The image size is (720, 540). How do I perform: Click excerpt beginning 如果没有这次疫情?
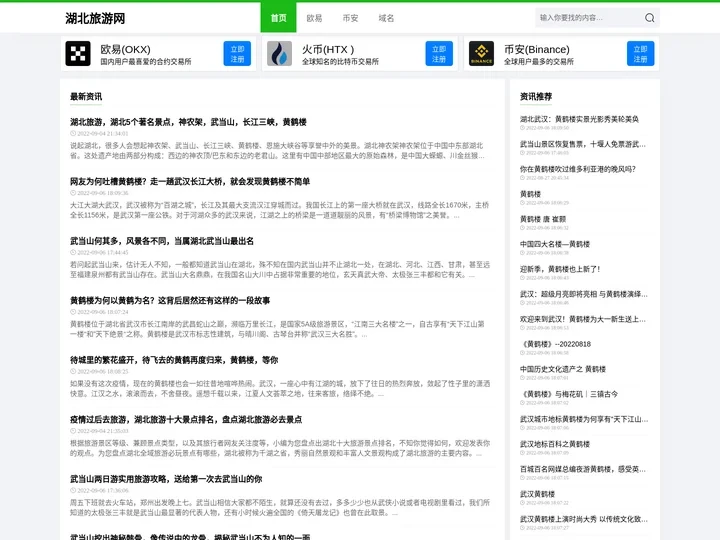point(280,388)
